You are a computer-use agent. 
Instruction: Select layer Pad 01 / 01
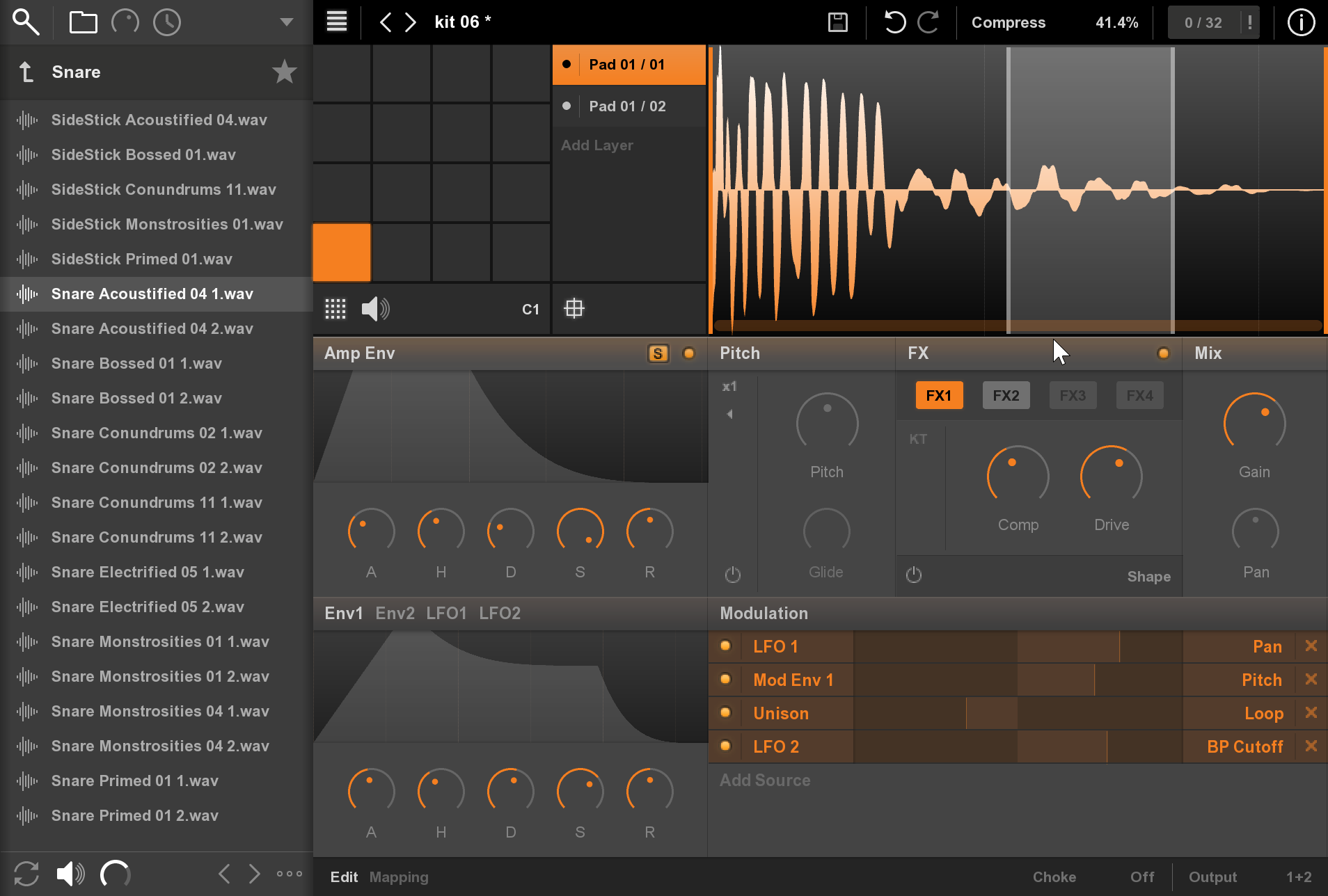tap(629, 65)
